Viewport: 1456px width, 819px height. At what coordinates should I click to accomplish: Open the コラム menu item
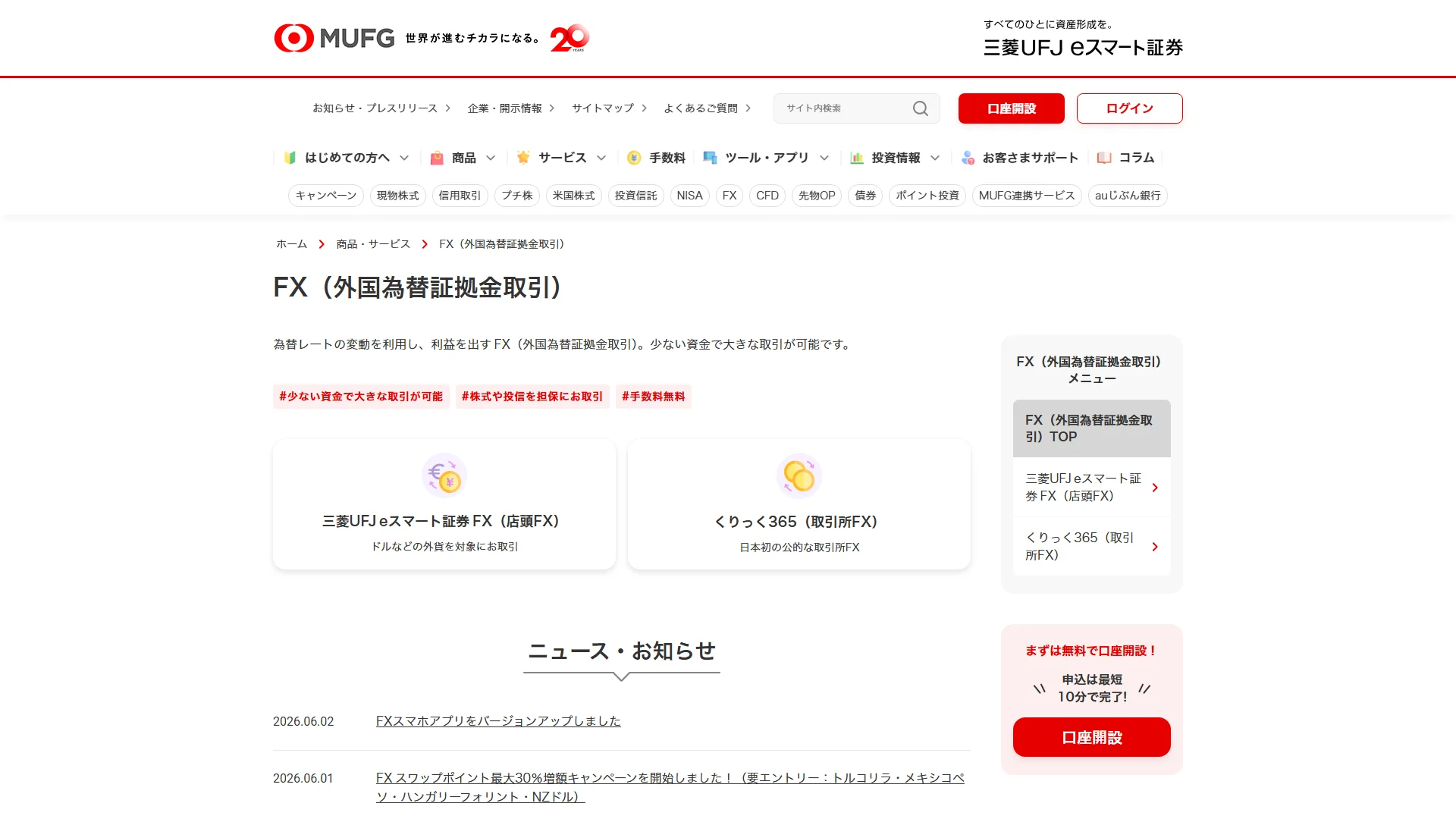(1126, 158)
